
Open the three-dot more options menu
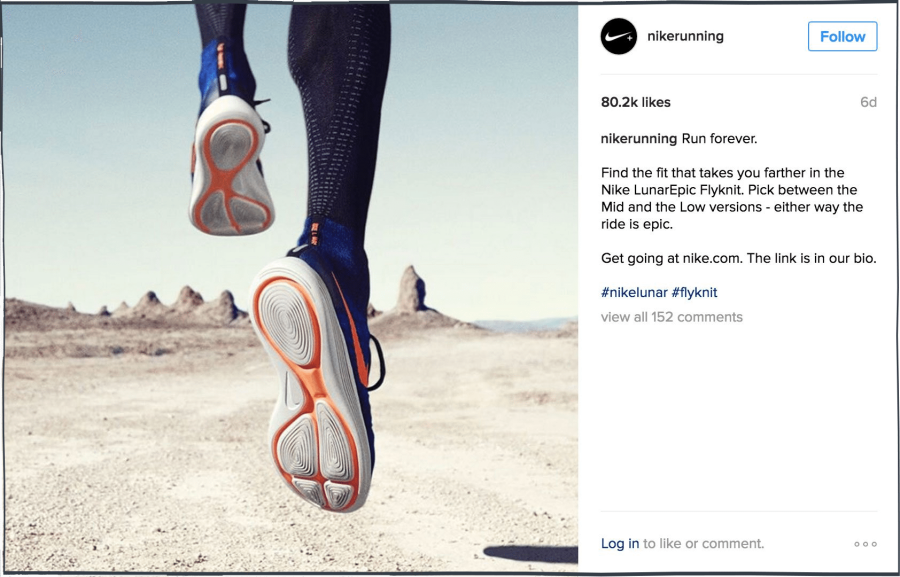coord(865,544)
